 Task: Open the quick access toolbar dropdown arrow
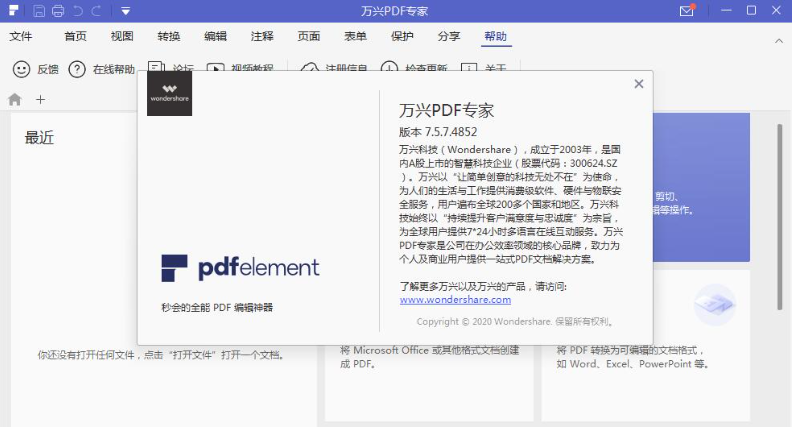click(126, 11)
